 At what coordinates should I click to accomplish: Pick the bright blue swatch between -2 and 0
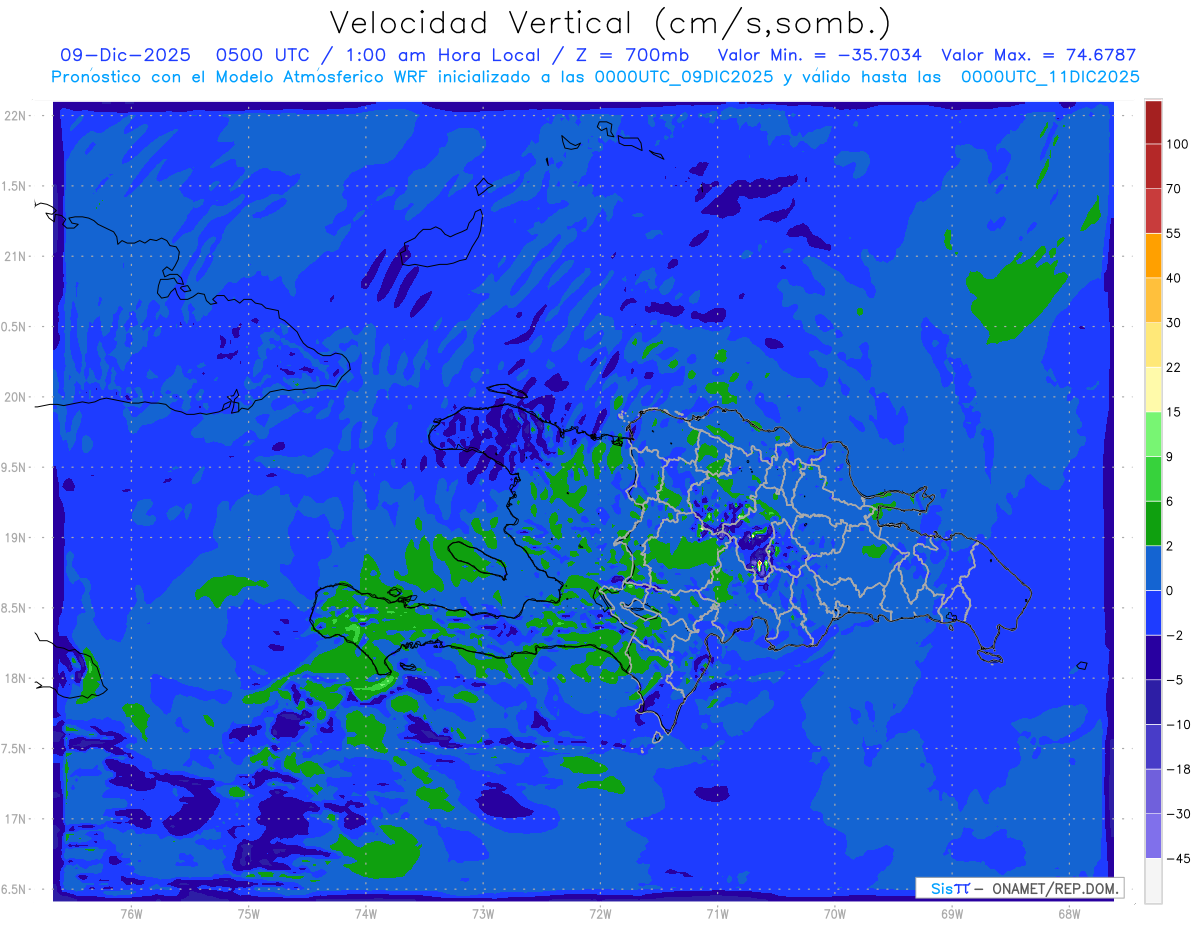[1153, 612]
